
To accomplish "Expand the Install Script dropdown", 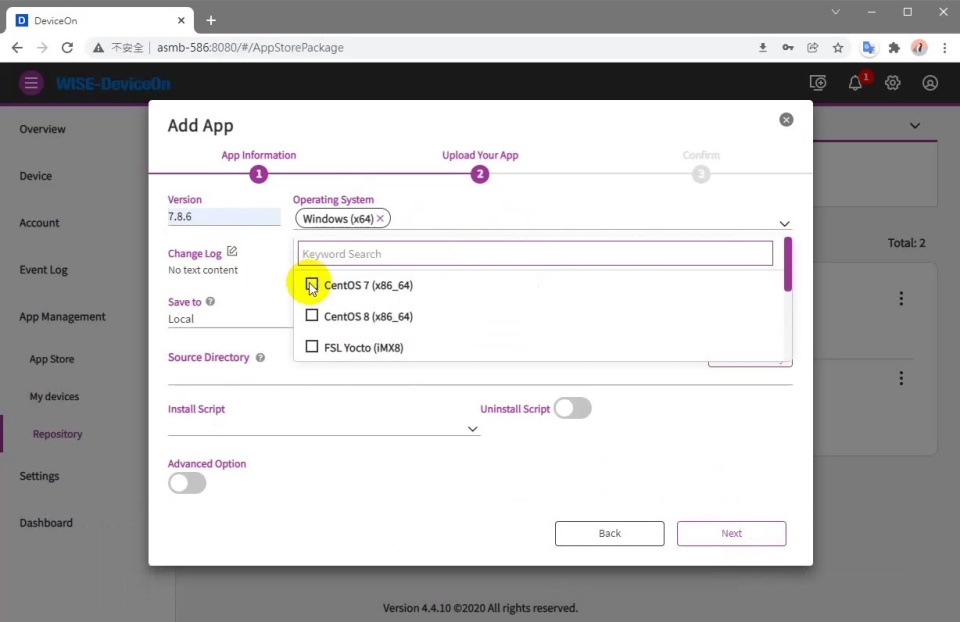I will point(473,429).
